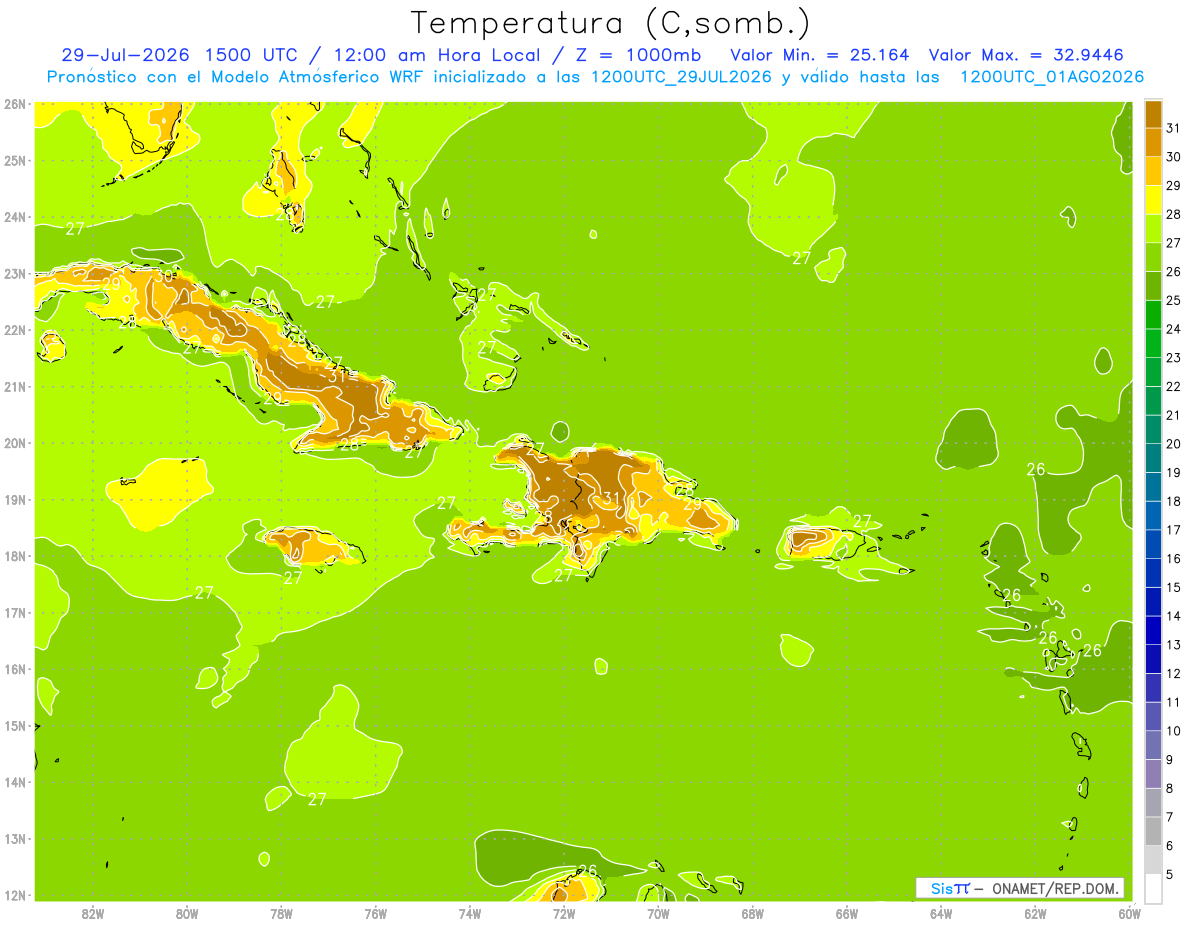Select teal legend swatch between 19 and 20

click(1153, 459)
